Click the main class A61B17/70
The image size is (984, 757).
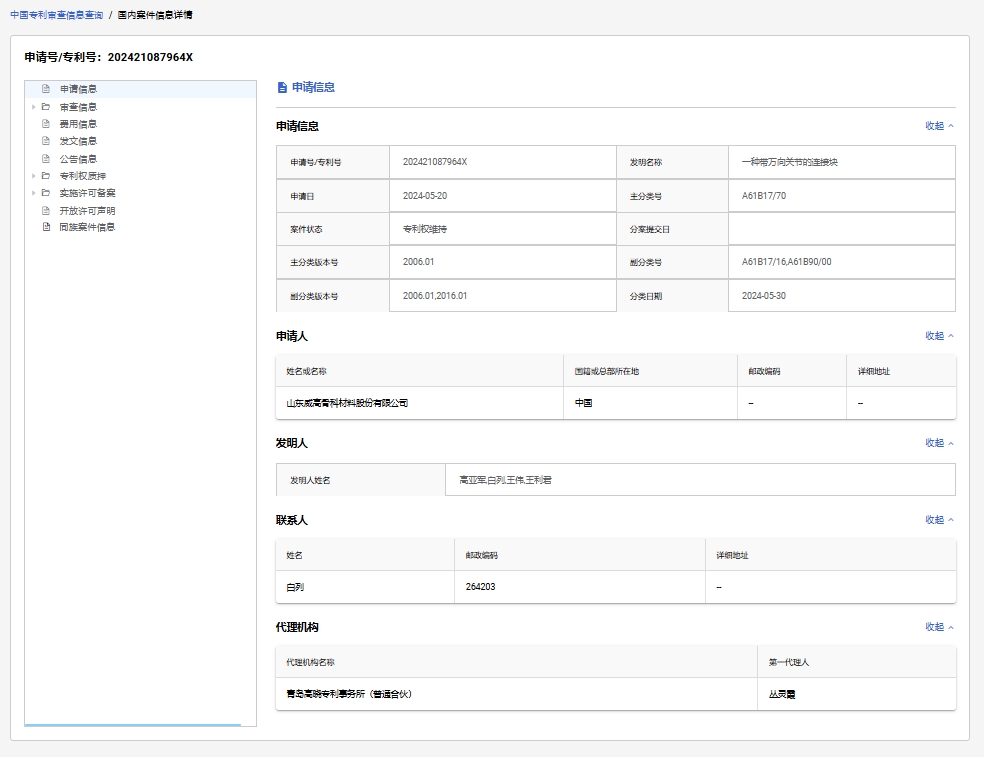pos(764,196)
